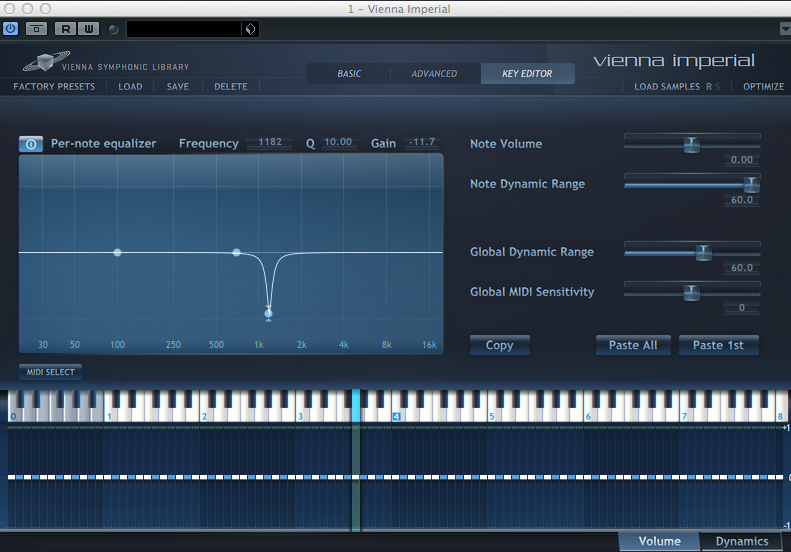The image size is (791, 552).
Task: Click the Note Volume value 0.00
Action: [x=742, y=160]
